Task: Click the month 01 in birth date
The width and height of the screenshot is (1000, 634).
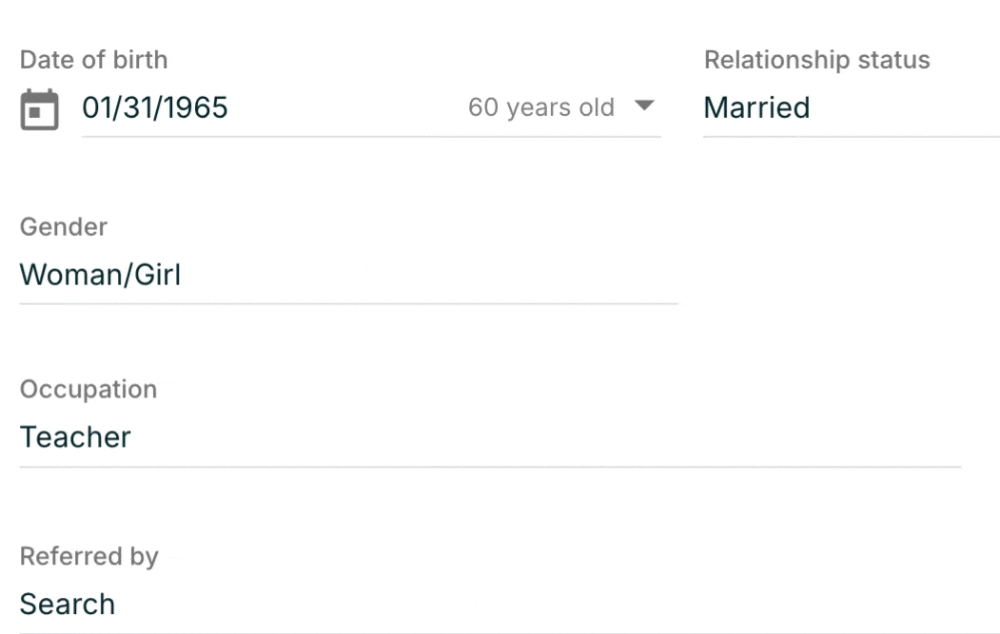Action: (97, 108)
